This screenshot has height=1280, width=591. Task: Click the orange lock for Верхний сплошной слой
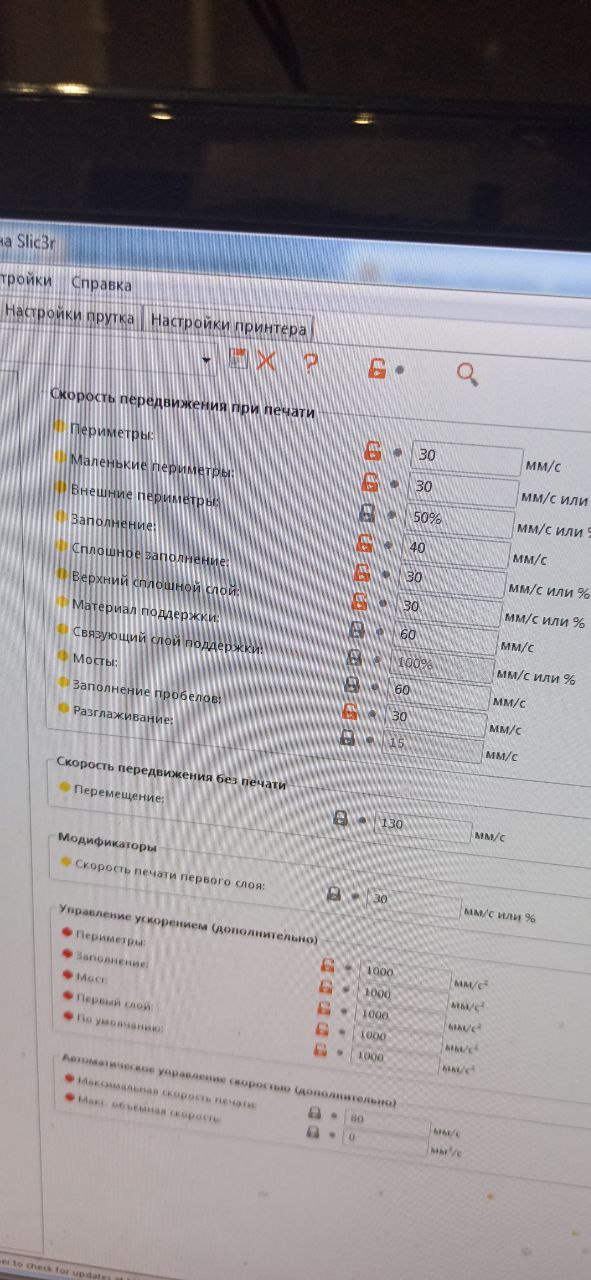tap(358, 602)
